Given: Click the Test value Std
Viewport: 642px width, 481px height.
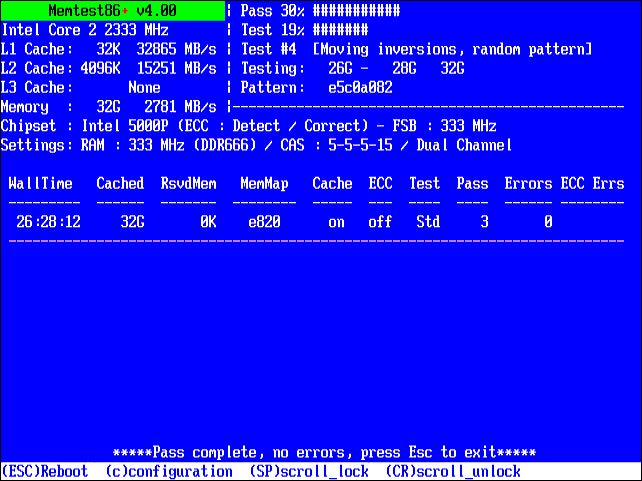Looking at the screenshot, I should (428, 222).
